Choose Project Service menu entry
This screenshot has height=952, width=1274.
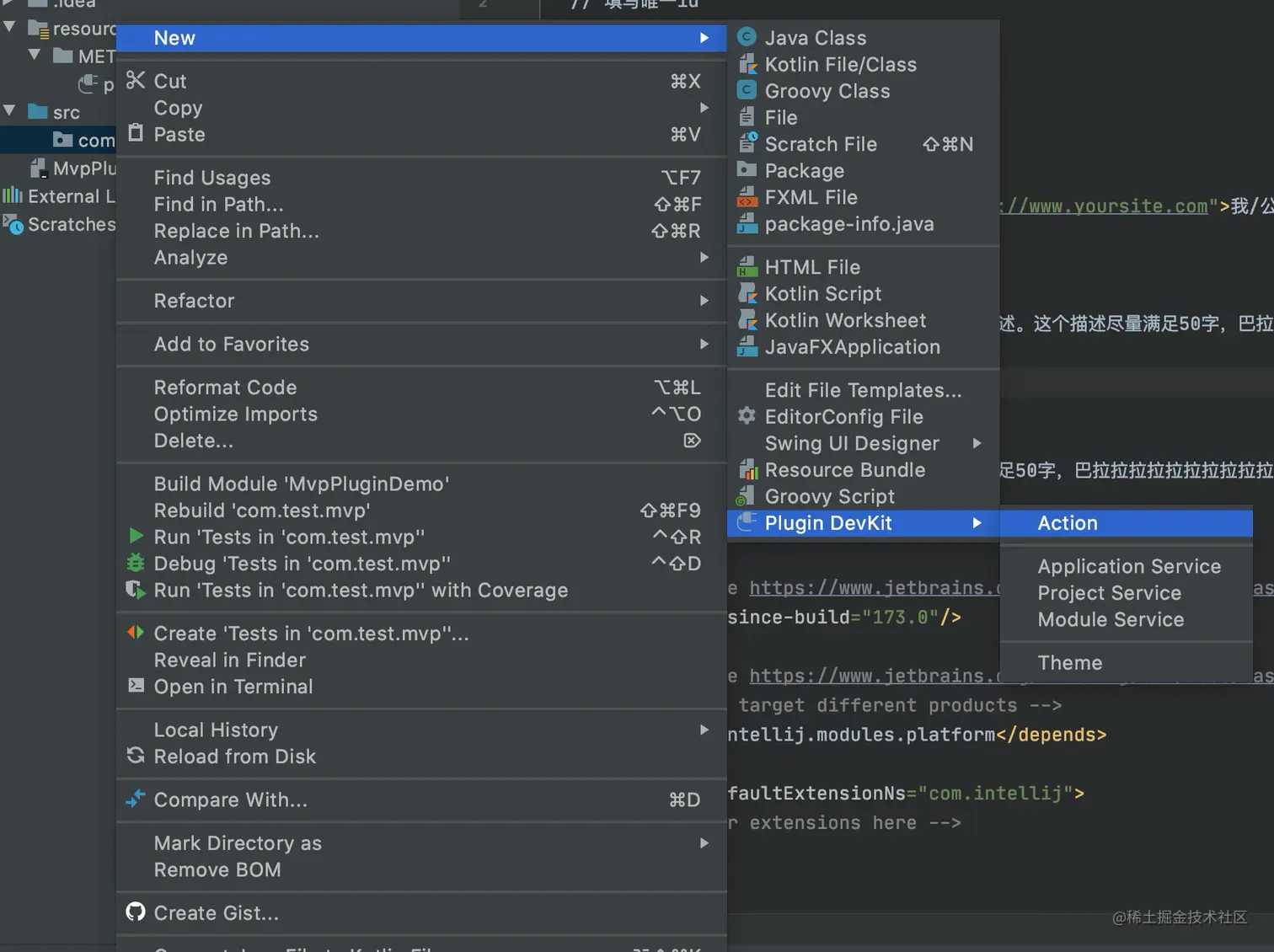pyautogui.click(x=1126, y=593)
